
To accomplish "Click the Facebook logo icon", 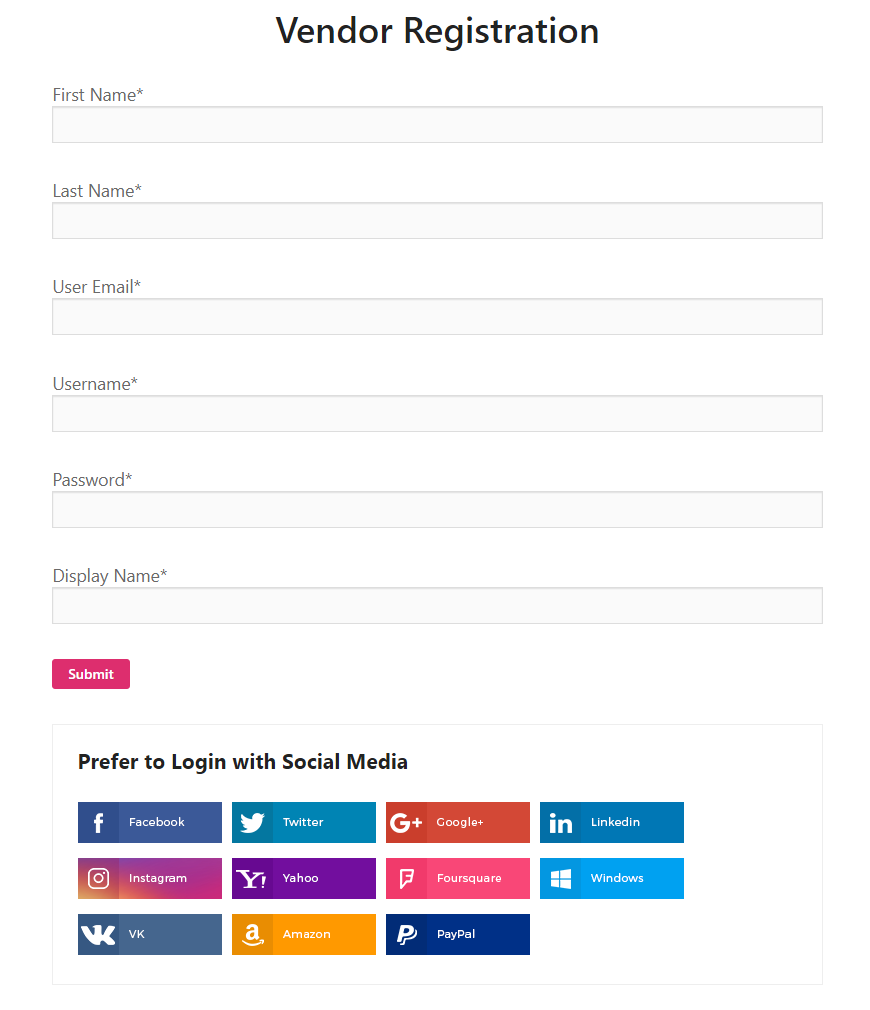I will pos(98,823).
